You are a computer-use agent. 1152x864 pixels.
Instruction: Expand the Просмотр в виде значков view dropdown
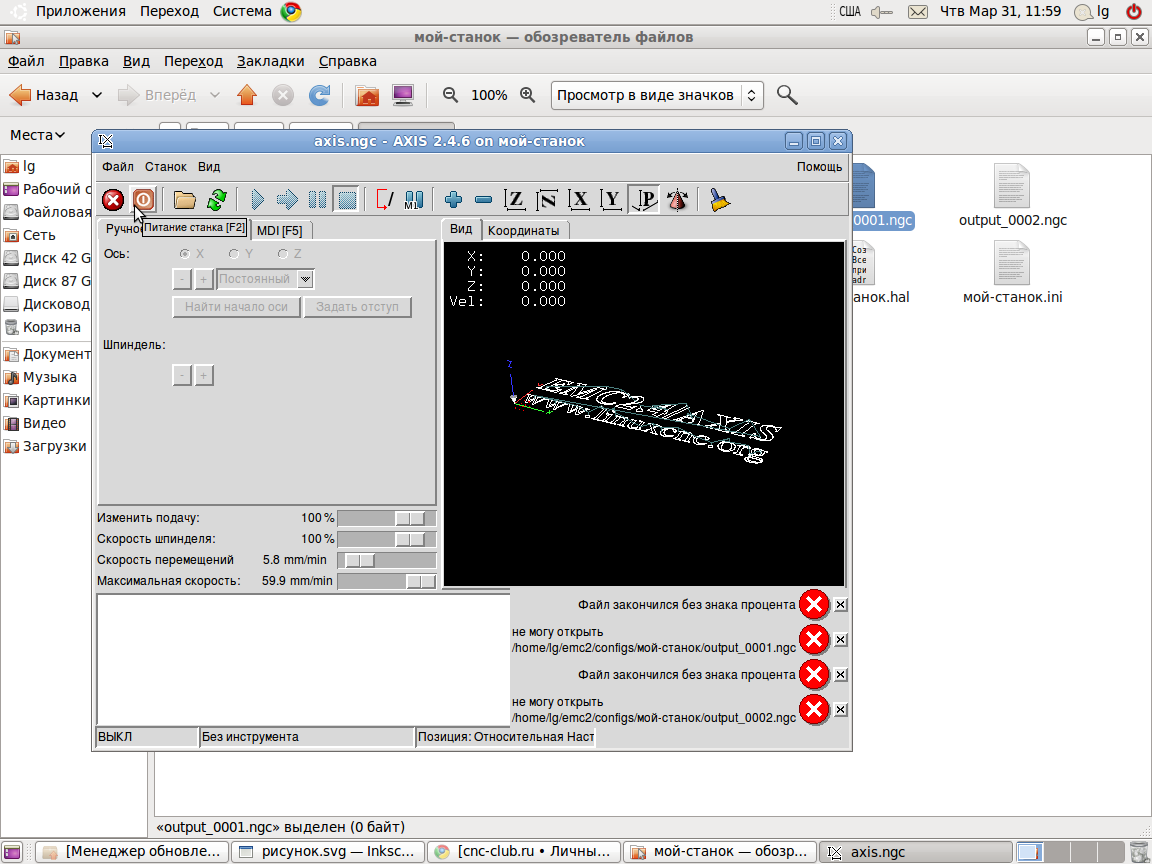(656, 95)
